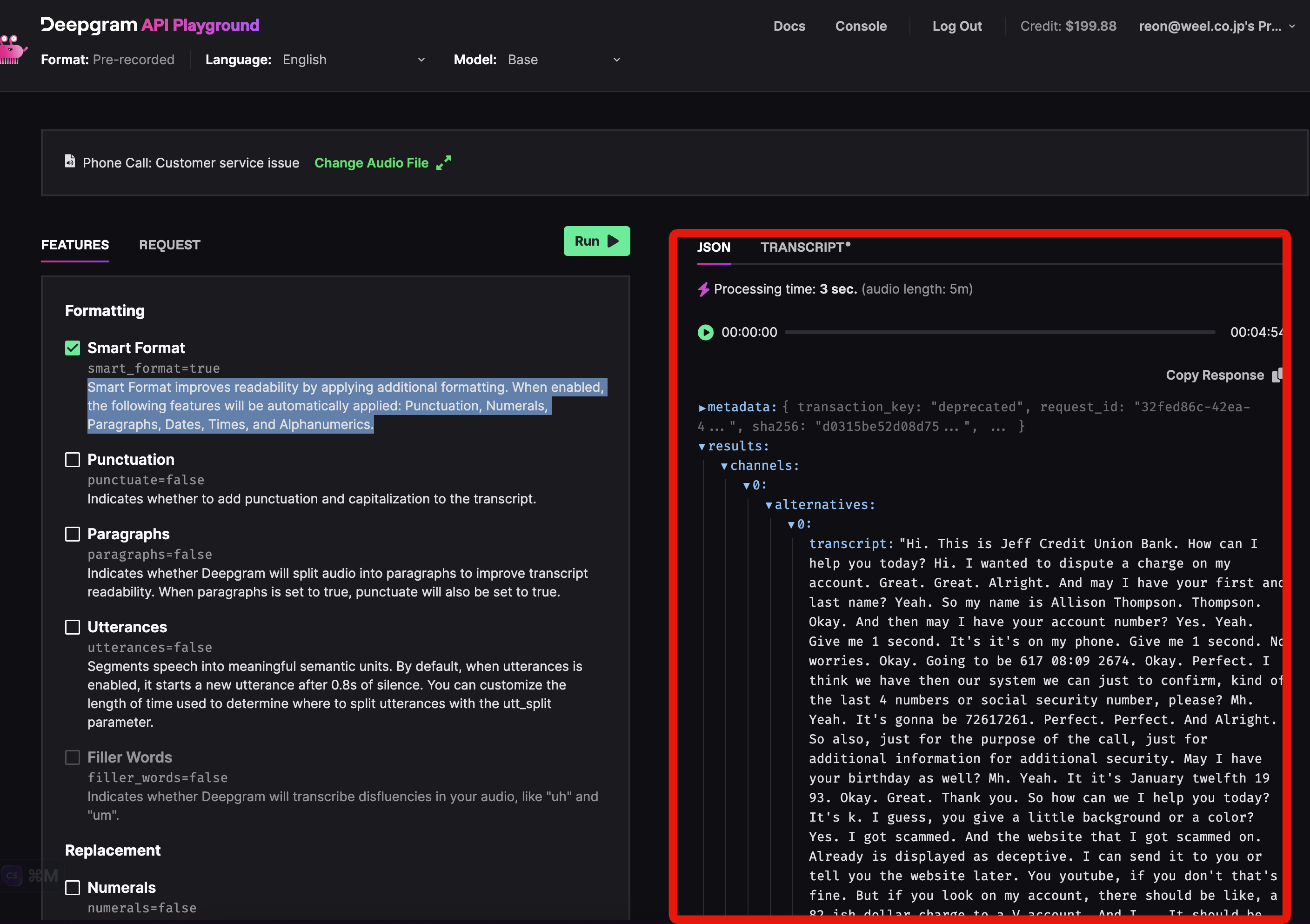Uncheck the Smart Format checkbox
The width and height of the screenshot is (1310, 924).
click(x=73, y=348)
